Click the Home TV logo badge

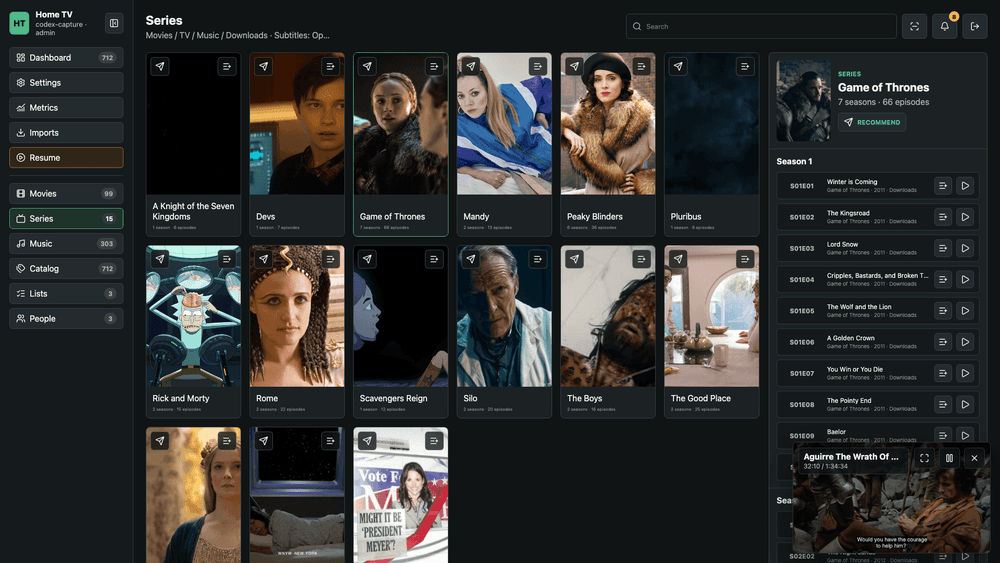coord(19,24)
